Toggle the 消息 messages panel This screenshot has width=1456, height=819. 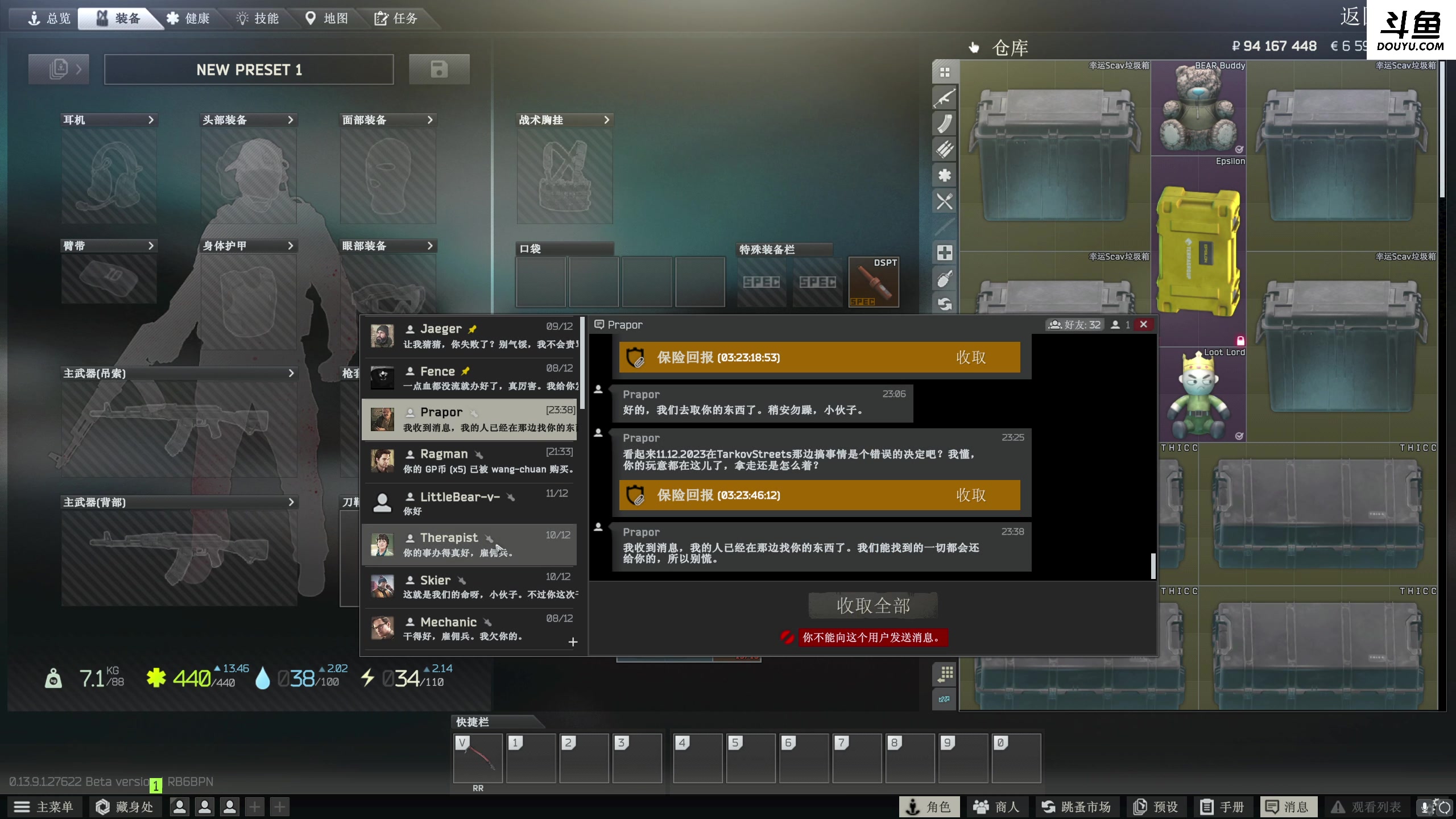click(x=1288, y=806)
